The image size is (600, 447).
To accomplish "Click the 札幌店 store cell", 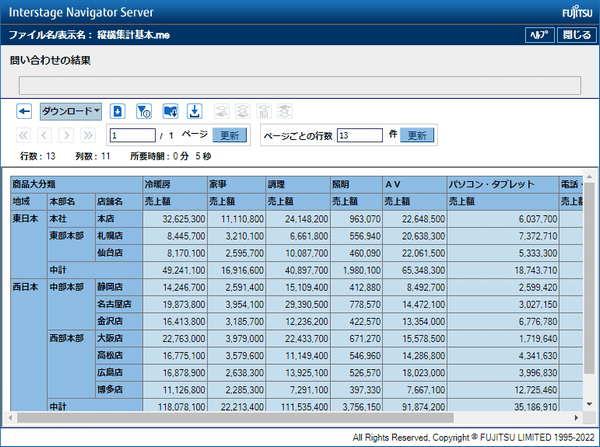I will tap(119, 236).
